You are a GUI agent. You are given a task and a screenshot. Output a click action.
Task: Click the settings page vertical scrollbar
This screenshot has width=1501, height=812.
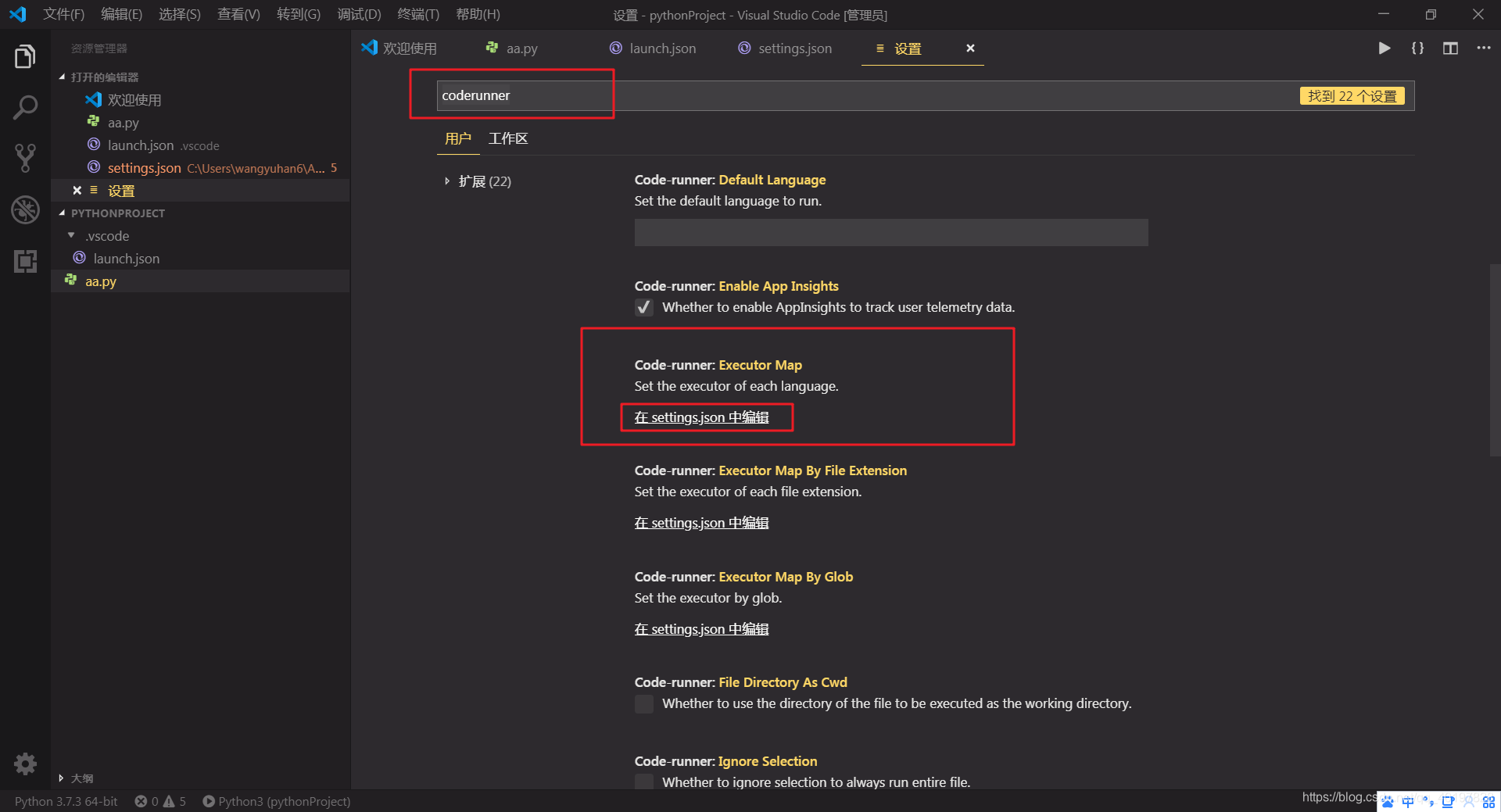click(x=1495, y=359)
